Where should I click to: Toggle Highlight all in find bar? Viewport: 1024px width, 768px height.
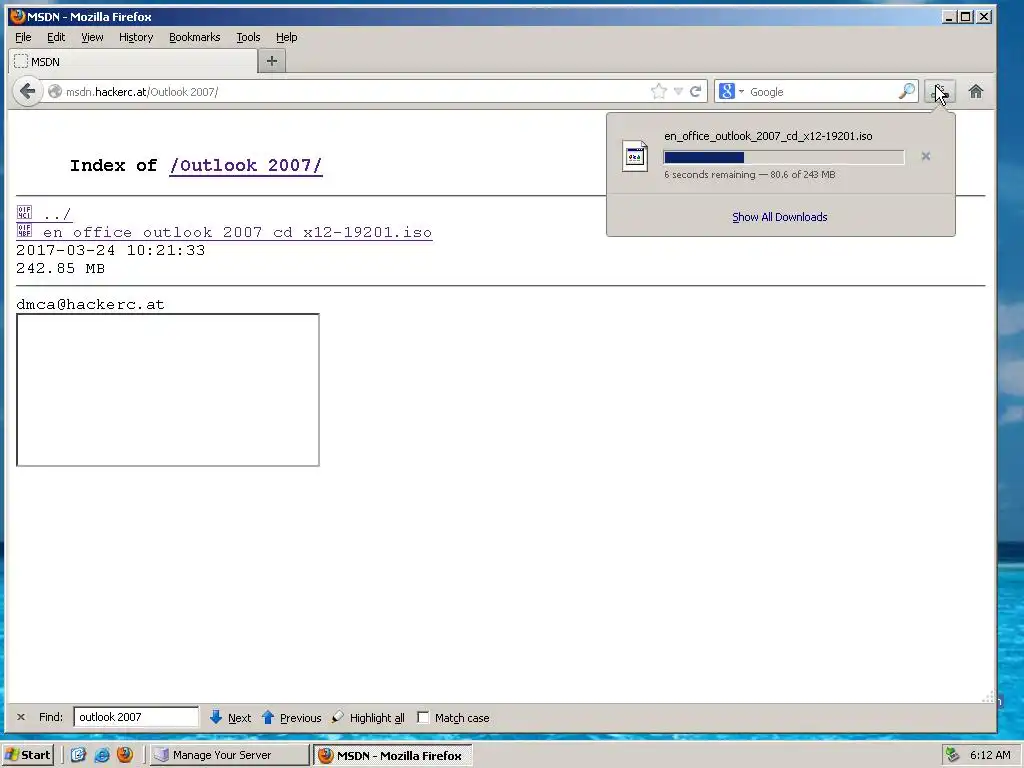(368, 718)
